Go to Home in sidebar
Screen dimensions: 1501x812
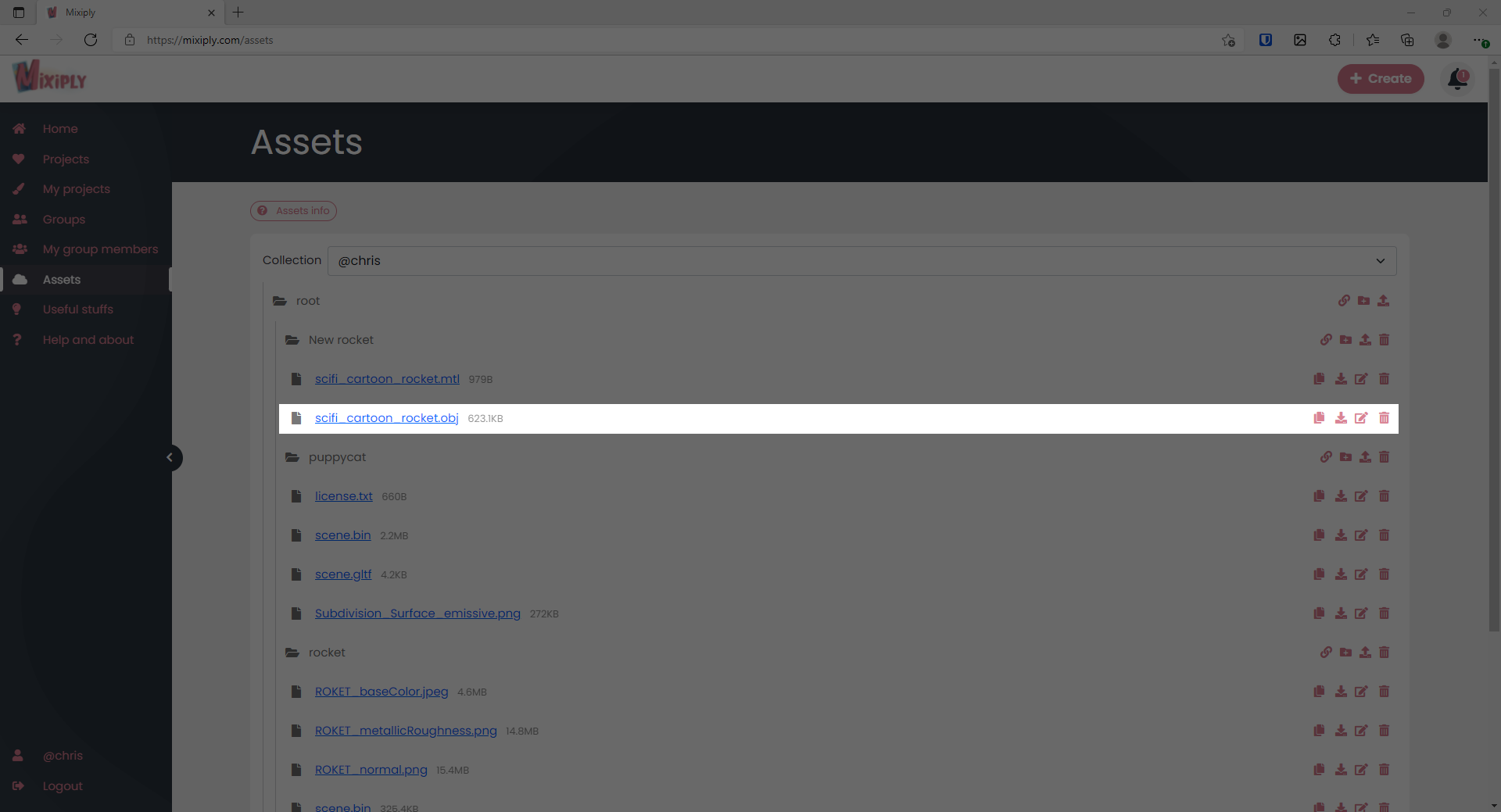tap(60, 129)
